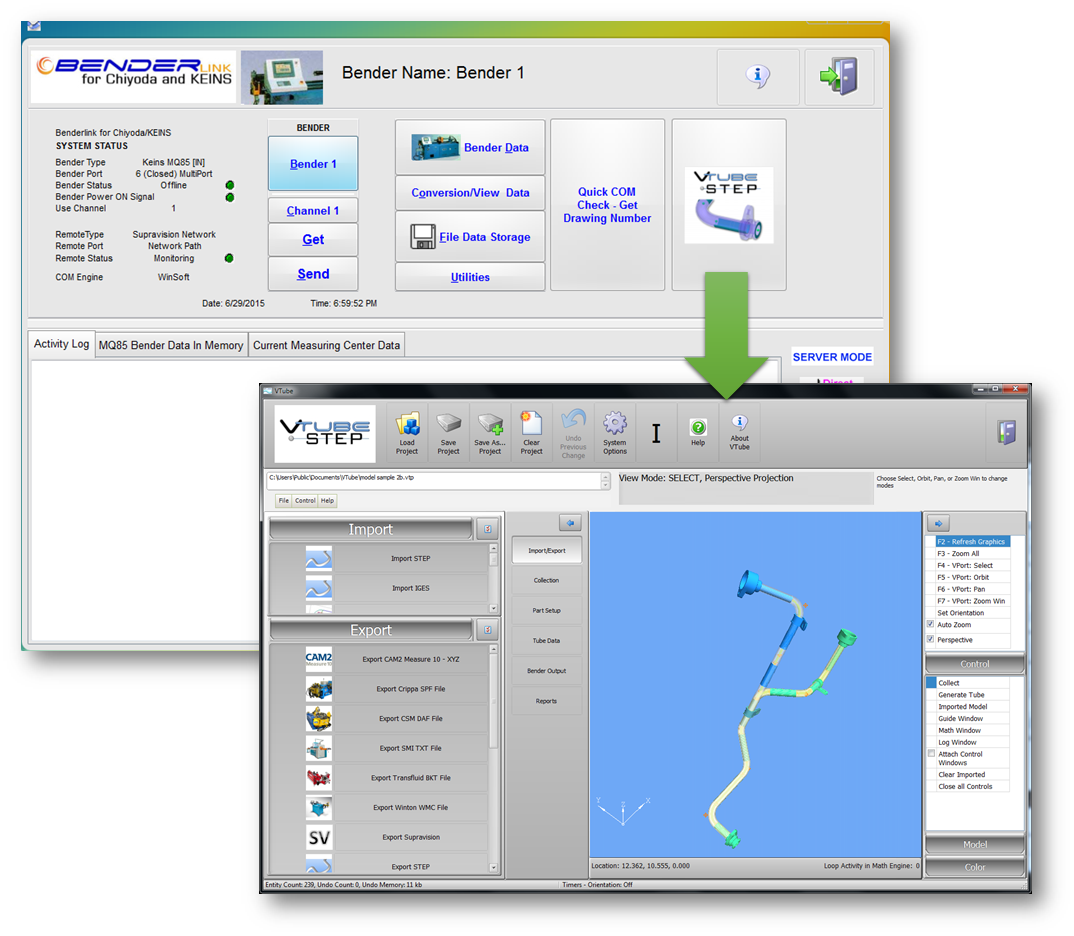Collapse the Import section toggle button
Screen dimensions: 1074x936
tap(486, 529)
